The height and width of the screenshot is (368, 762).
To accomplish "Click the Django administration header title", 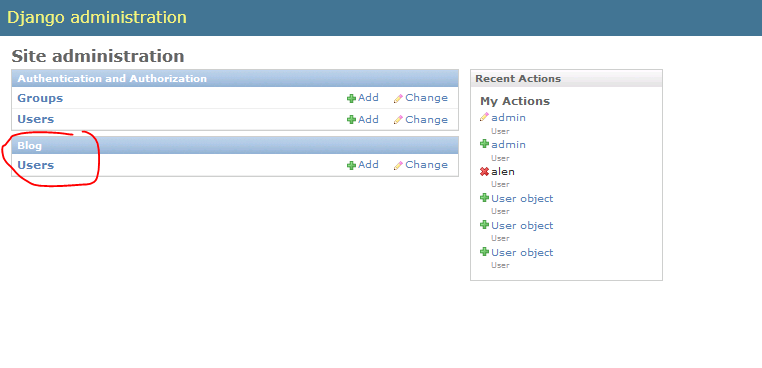I will [97, 18].
